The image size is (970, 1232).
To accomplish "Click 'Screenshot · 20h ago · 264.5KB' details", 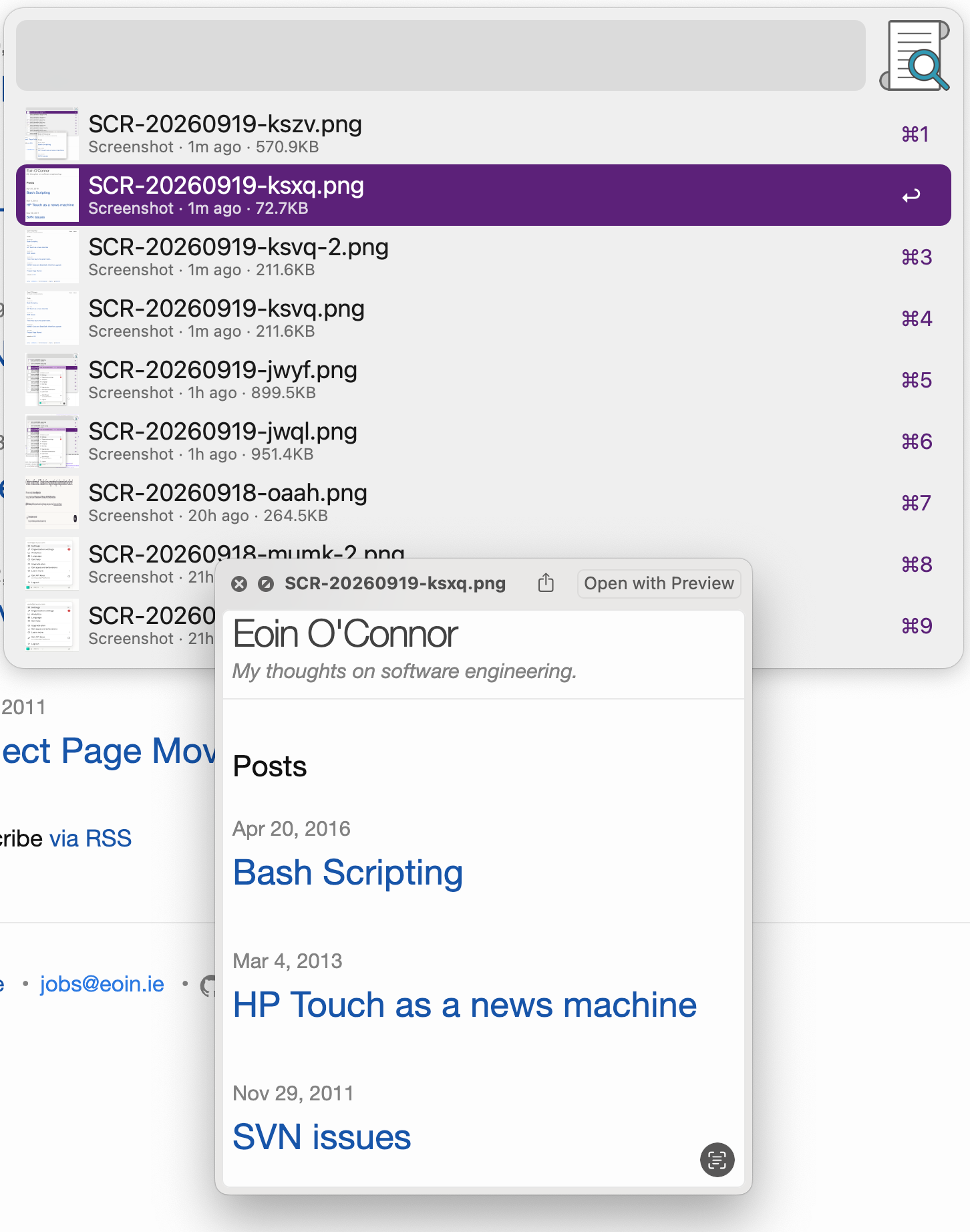I will pos(208,516).
